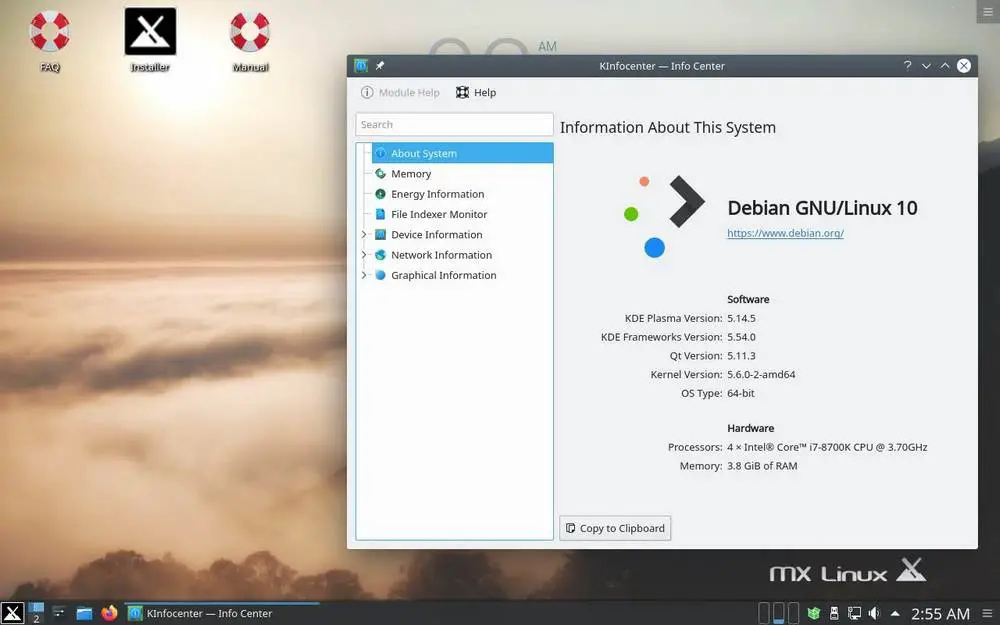Image resolution: width=1000 pixels, height=625 pixels.
Task: Click the KDE Plasma logo image
Action: tap(663, 217)
